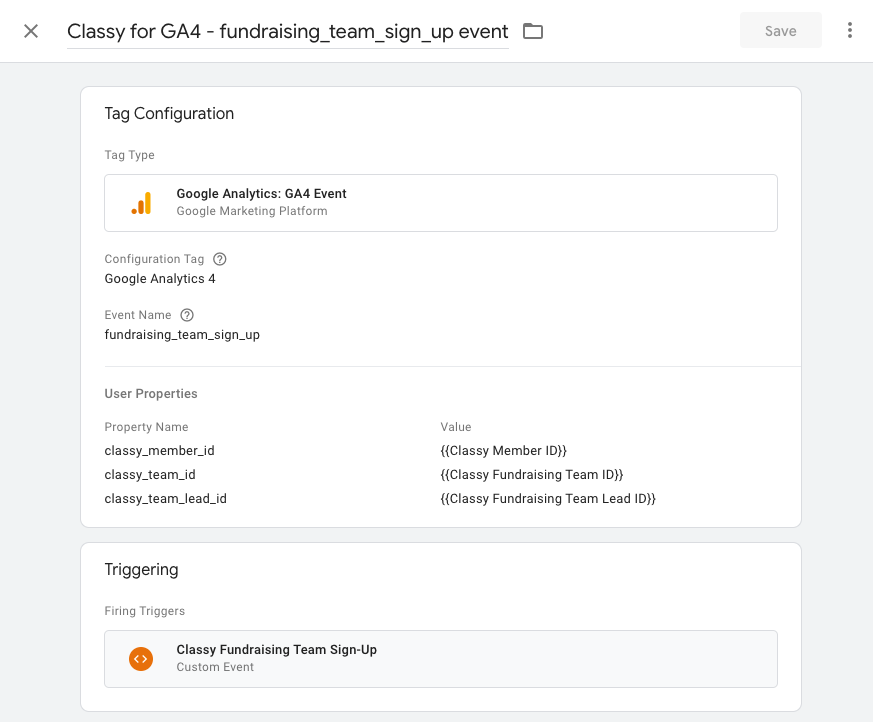Click the Save button

click(x=781, y=31)
